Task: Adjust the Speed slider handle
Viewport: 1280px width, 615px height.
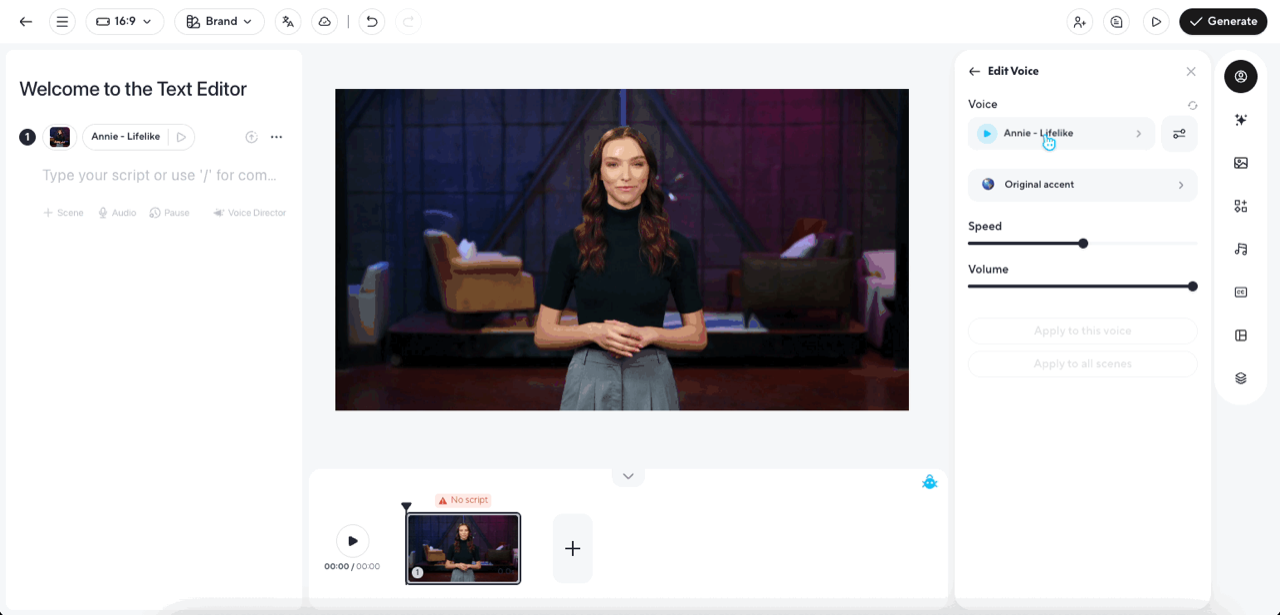Action: point(1083,243)
